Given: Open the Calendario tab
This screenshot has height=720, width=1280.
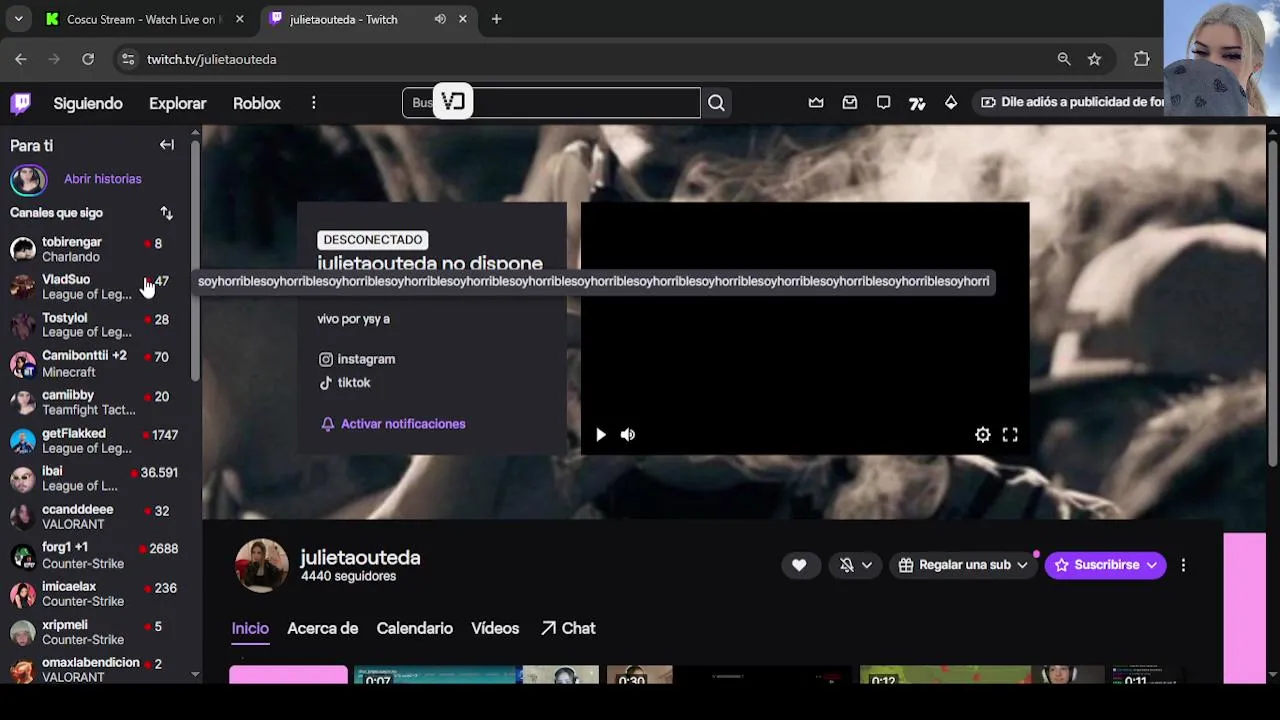Looking at the screenshot, I should click(x=414, y=628).
